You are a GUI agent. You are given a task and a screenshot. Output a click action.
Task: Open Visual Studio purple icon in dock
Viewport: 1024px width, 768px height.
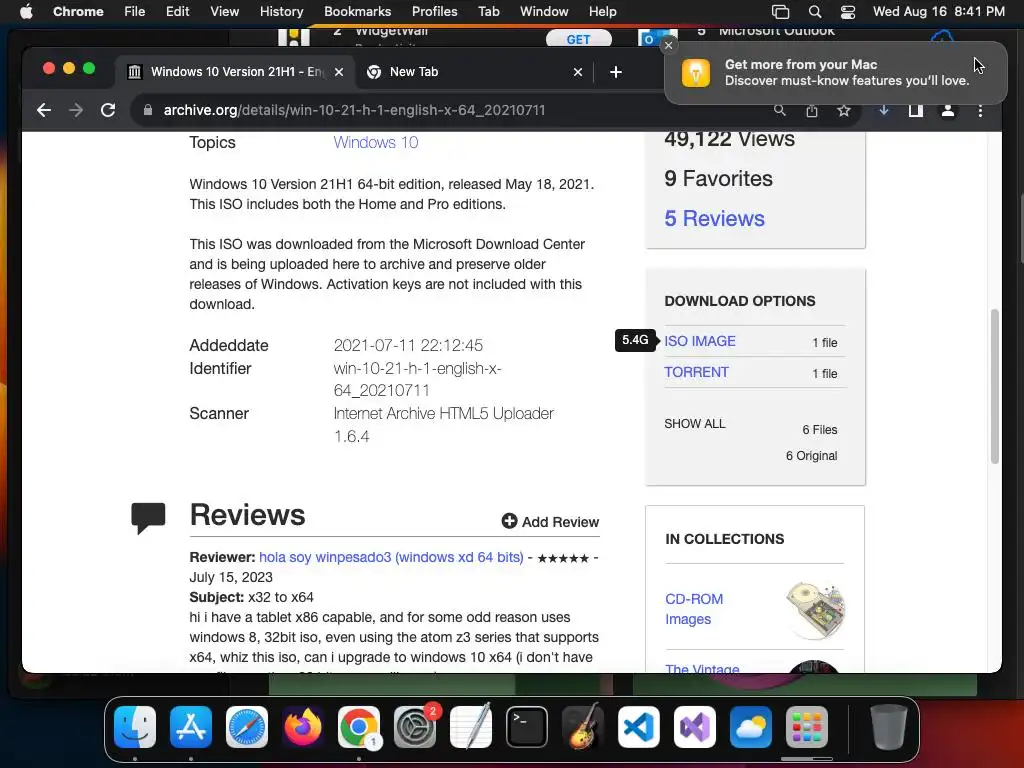(x=695, y=727)
